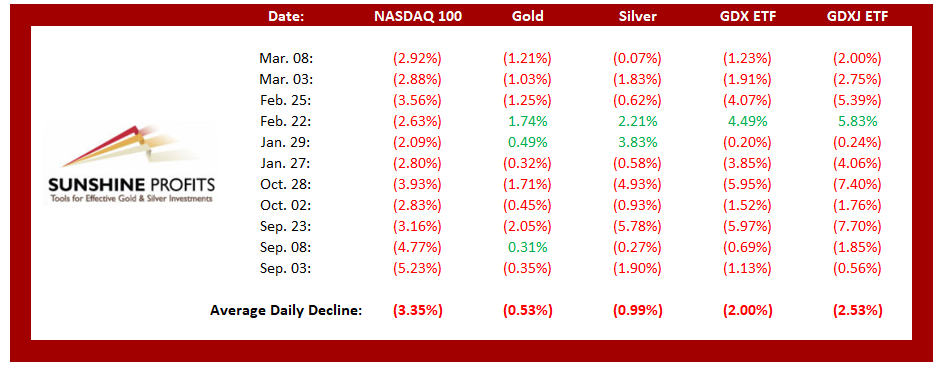Click the Sep. 08 Gold value 0.31%
The height and width of the screenshot is (368, 941).
pyautogui.click(x=527, y=247)
